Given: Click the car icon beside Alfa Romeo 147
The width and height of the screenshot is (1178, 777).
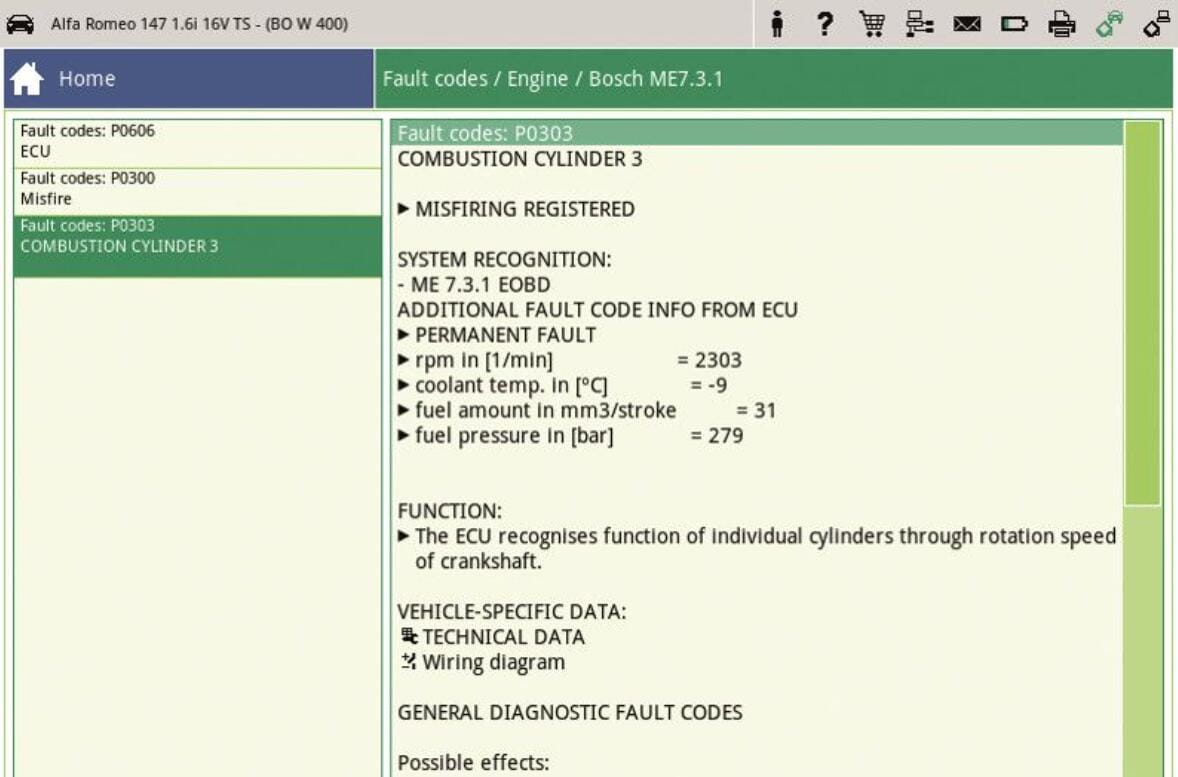Looking at the screenshot, I should pos(21,24).
